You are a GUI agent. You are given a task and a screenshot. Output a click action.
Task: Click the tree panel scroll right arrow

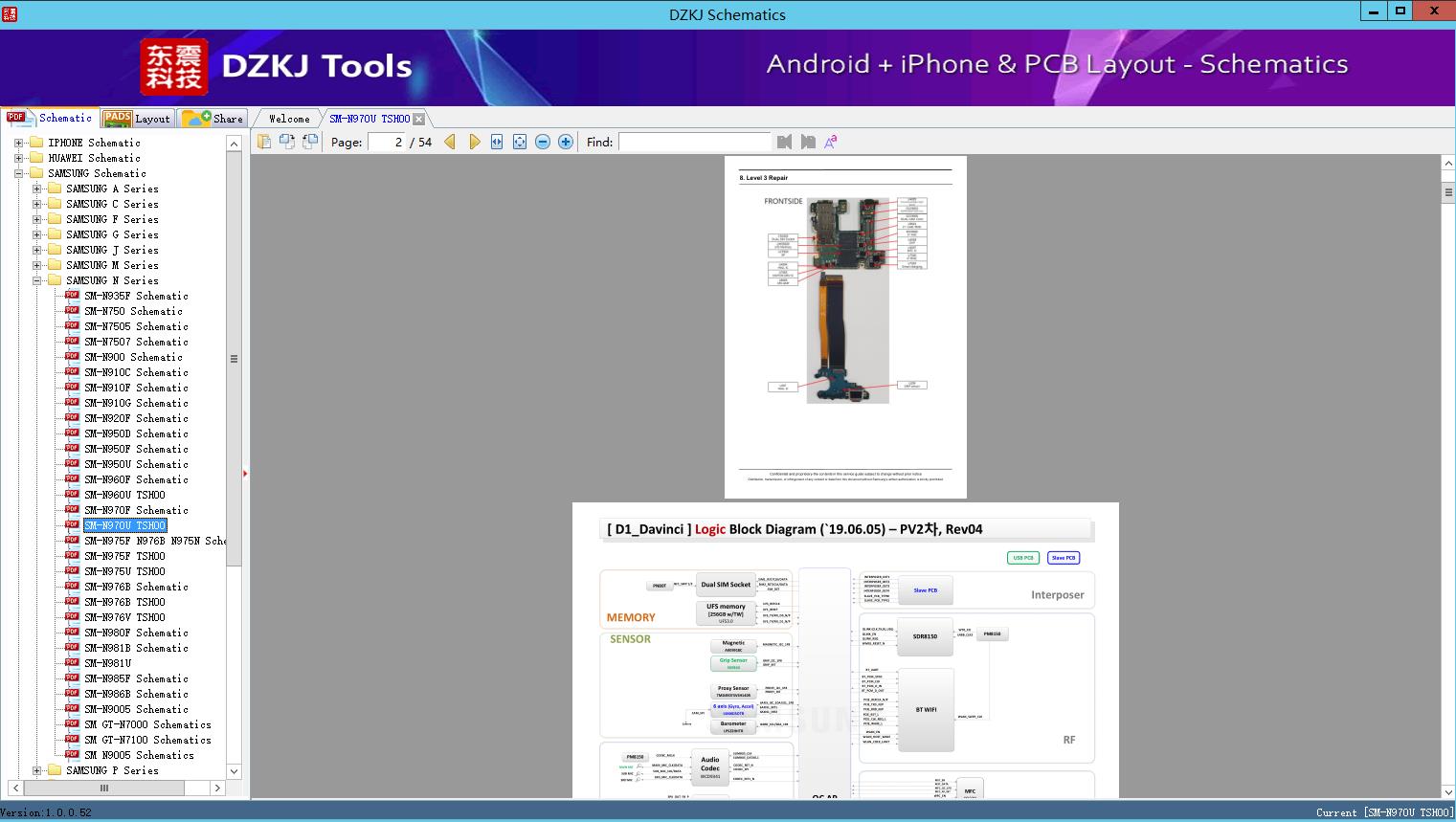click(217, 788)
